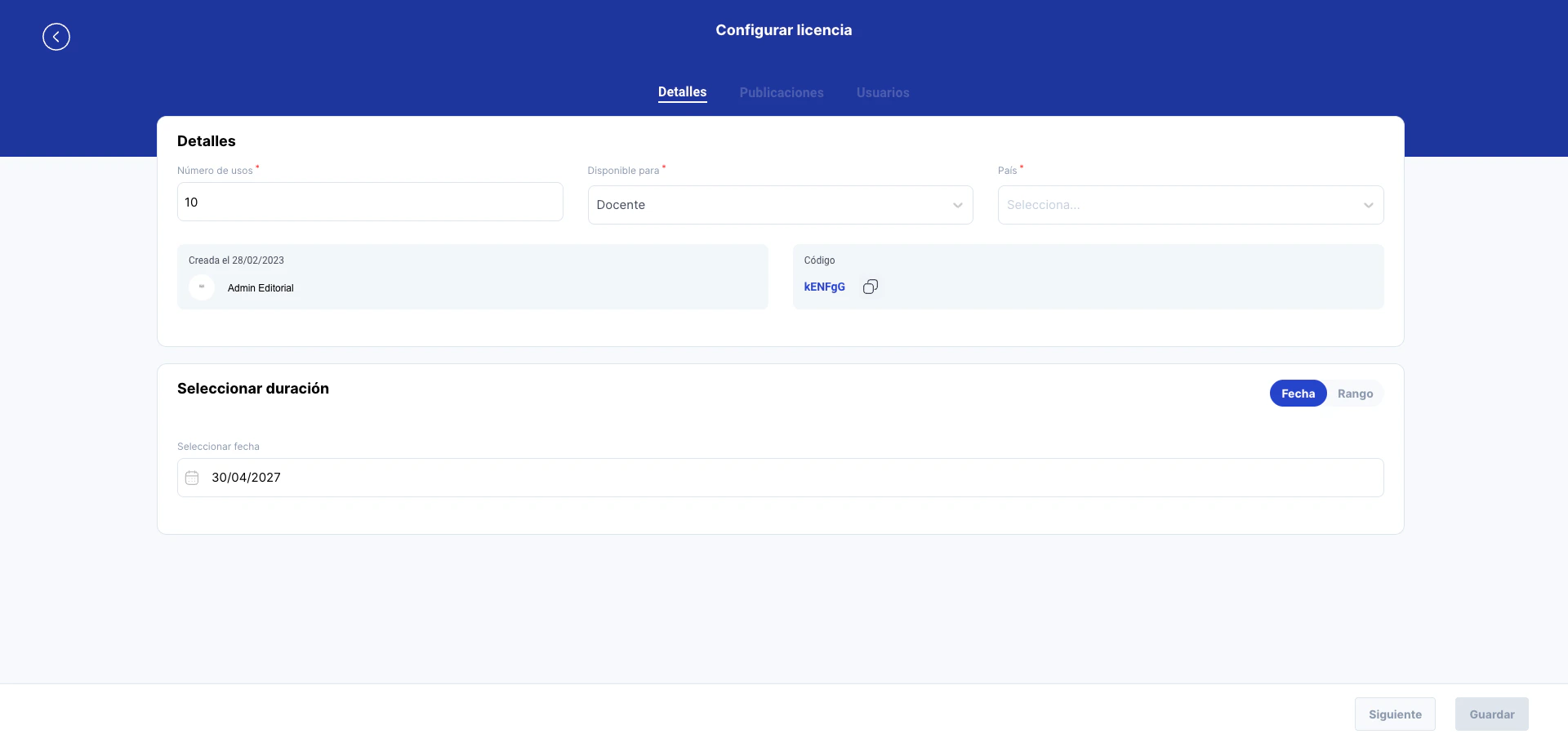The height and width of the screenshot is (743, 1568).
Task: Click the Seleccionar fecha label
Action: click(218, 447)
